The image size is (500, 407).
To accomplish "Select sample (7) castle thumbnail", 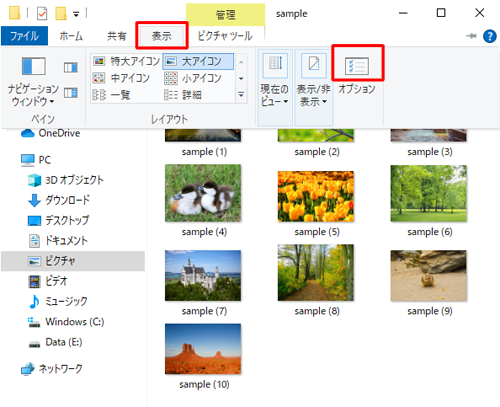I will point(203,276).
